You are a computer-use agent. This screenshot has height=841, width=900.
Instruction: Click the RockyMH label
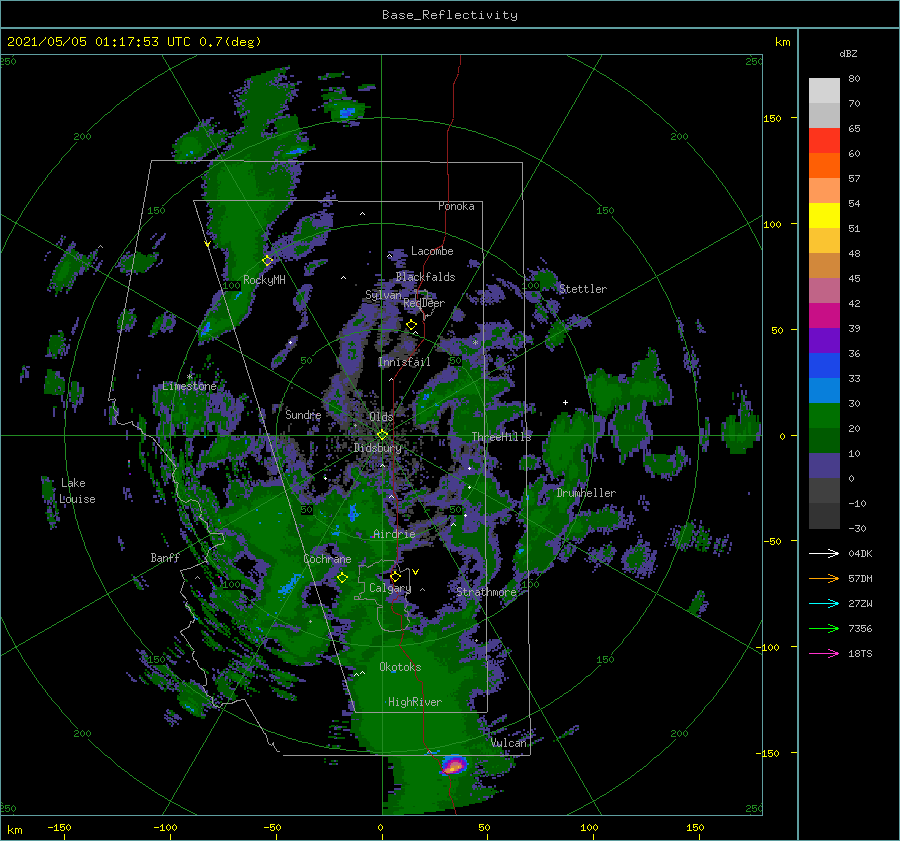[x=264, y=280]
